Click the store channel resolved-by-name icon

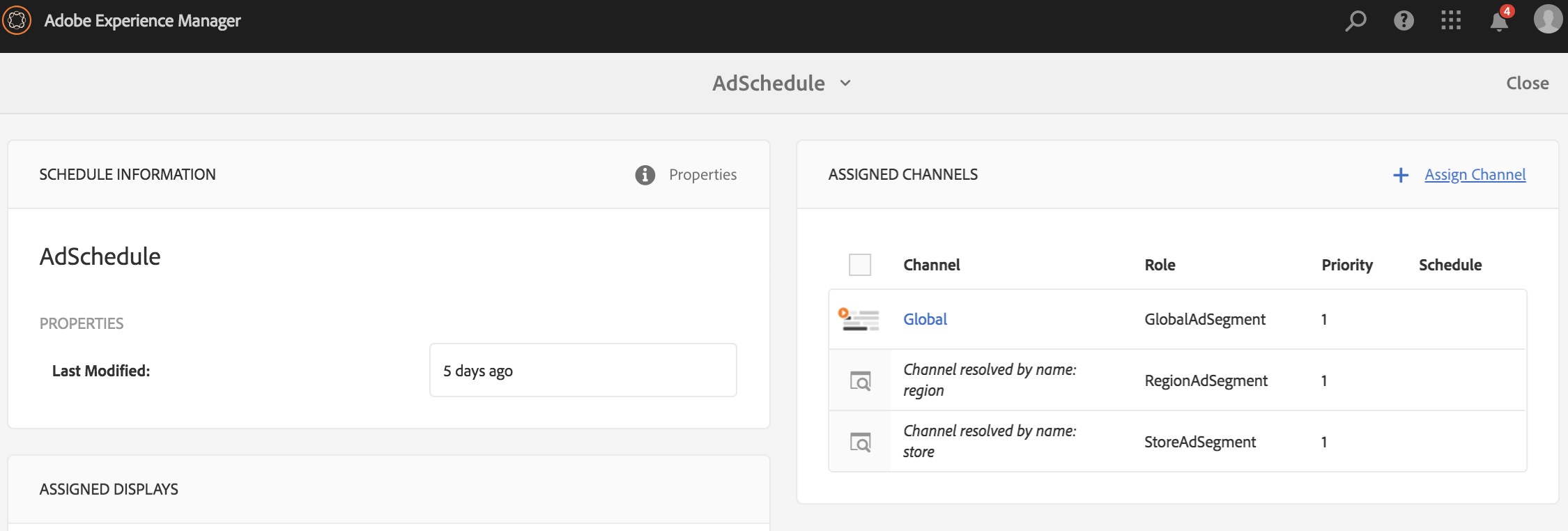tap(861, 442)
